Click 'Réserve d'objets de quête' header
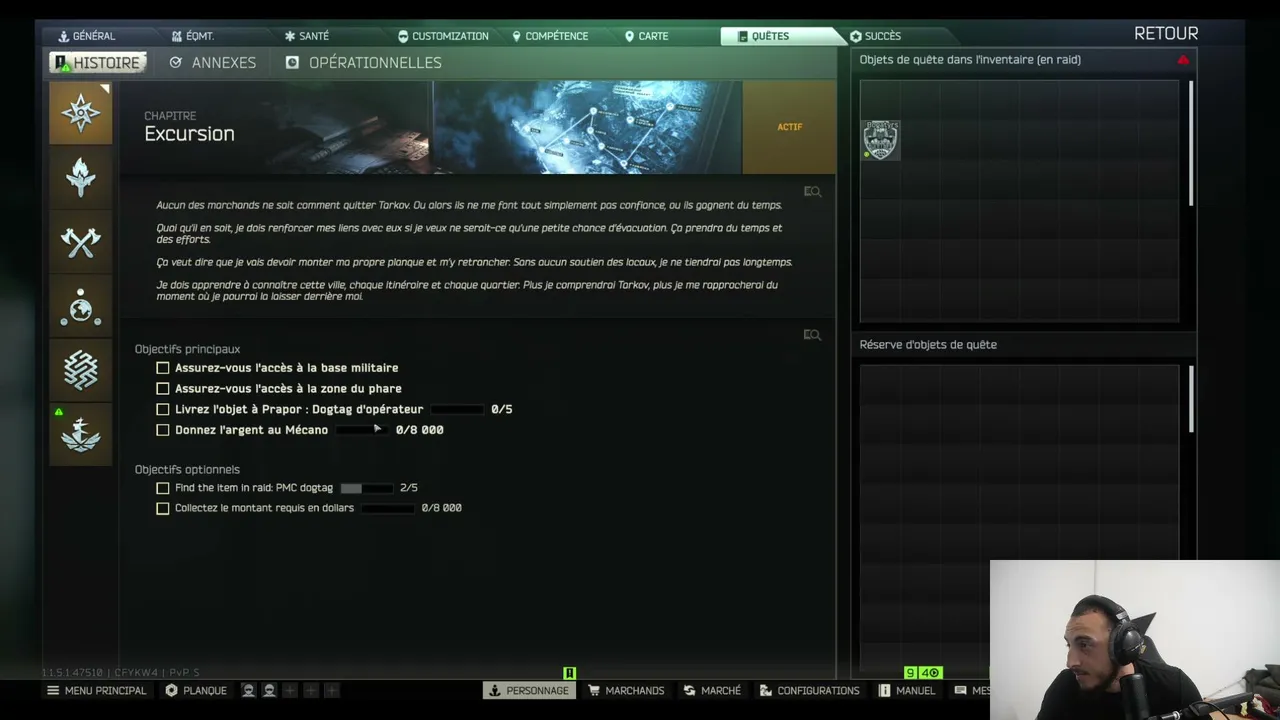 point(928,345)
